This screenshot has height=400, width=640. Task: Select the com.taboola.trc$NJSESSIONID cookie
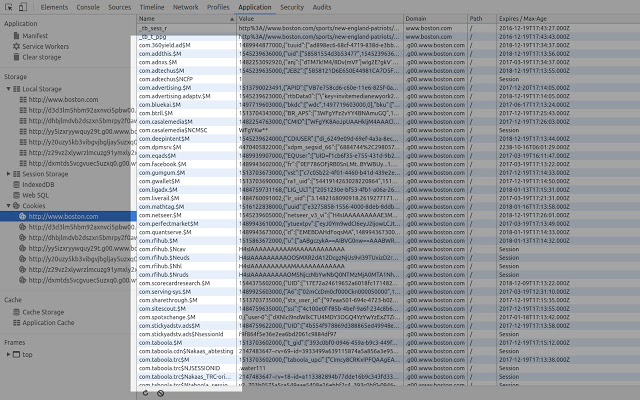pos(179,368)
